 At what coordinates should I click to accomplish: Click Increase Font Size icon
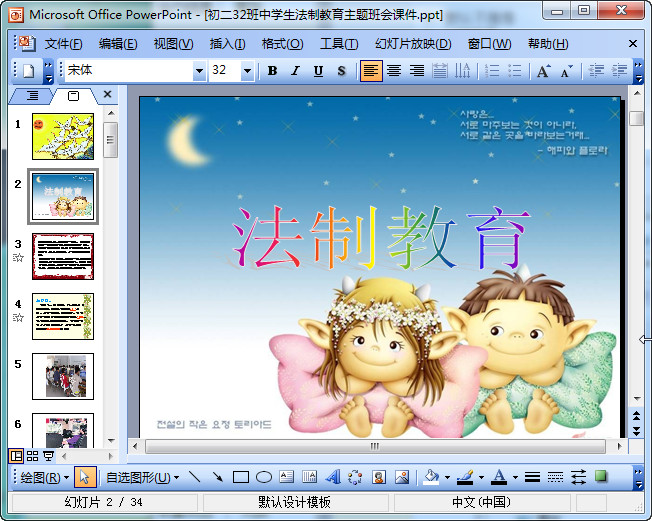[x=543, y=71]
